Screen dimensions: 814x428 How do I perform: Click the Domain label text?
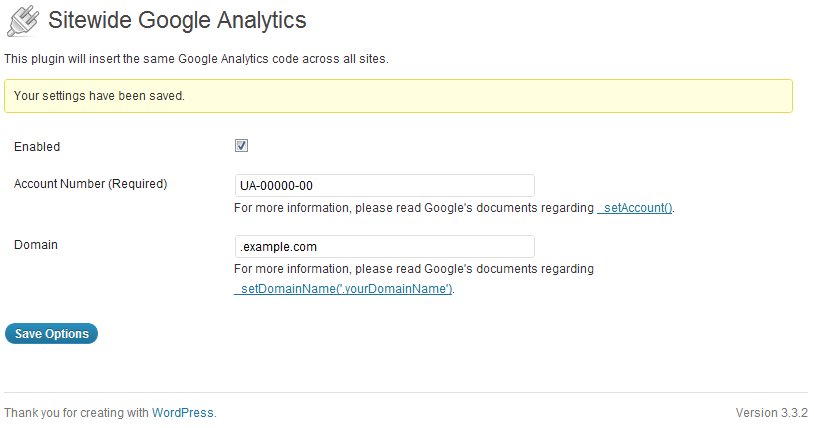point(36,245)
